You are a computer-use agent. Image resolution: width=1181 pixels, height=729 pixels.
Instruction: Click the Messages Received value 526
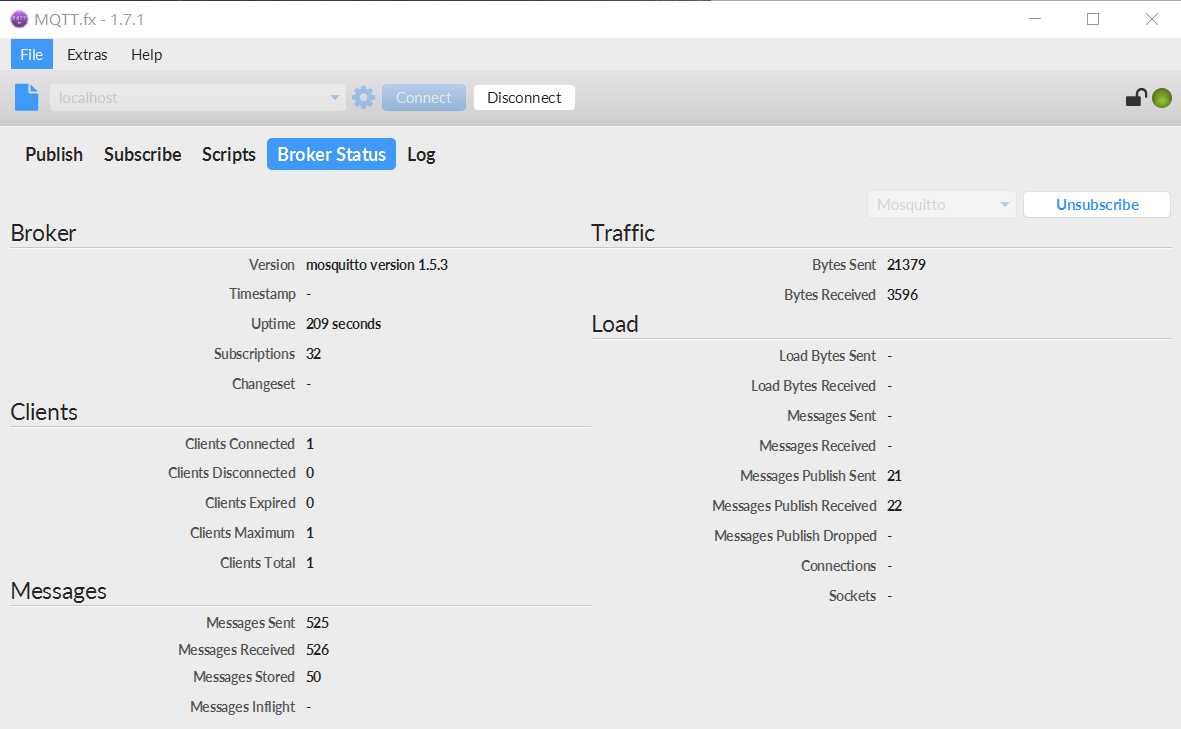tap(317, 650)
